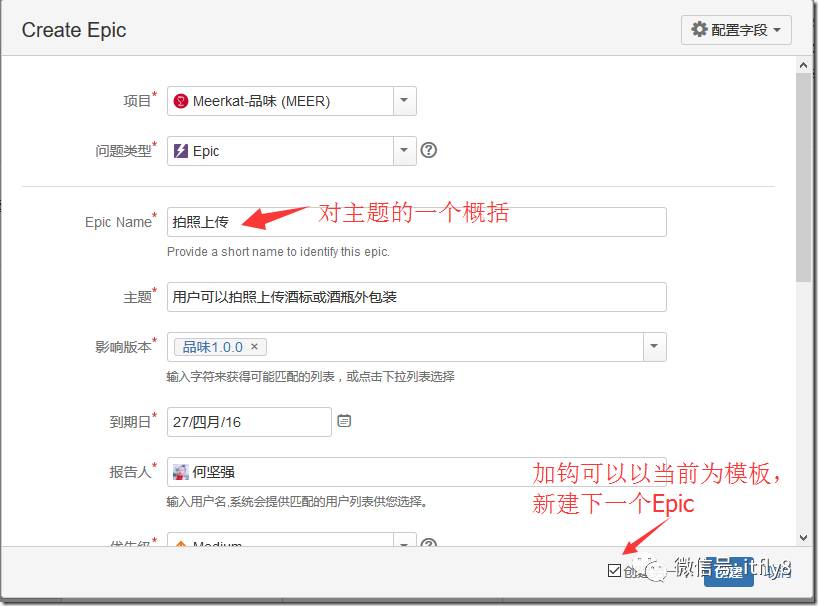Toggle the create another checkbox
This screenshot has width=818, height=606.
615,571
